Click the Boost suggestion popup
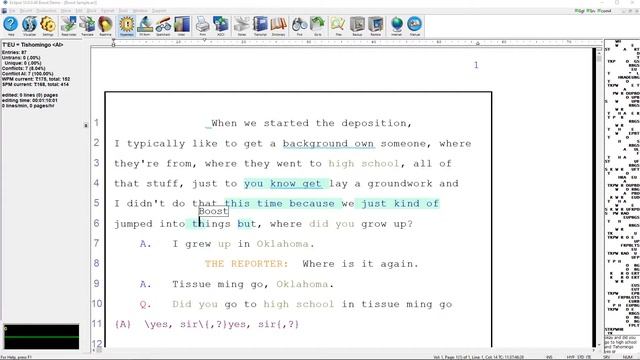The width and height of the screenshot is (640, 360). point(213,211)
